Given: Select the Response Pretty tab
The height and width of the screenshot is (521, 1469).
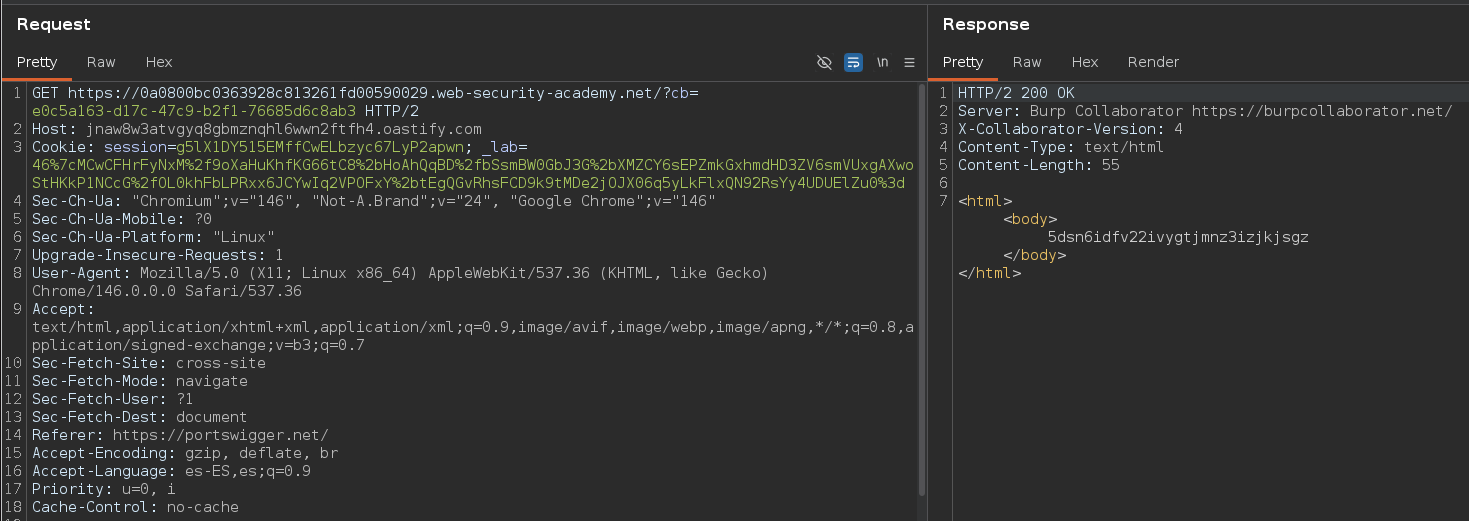Looking at the screenshot, I should coord(963,62).
